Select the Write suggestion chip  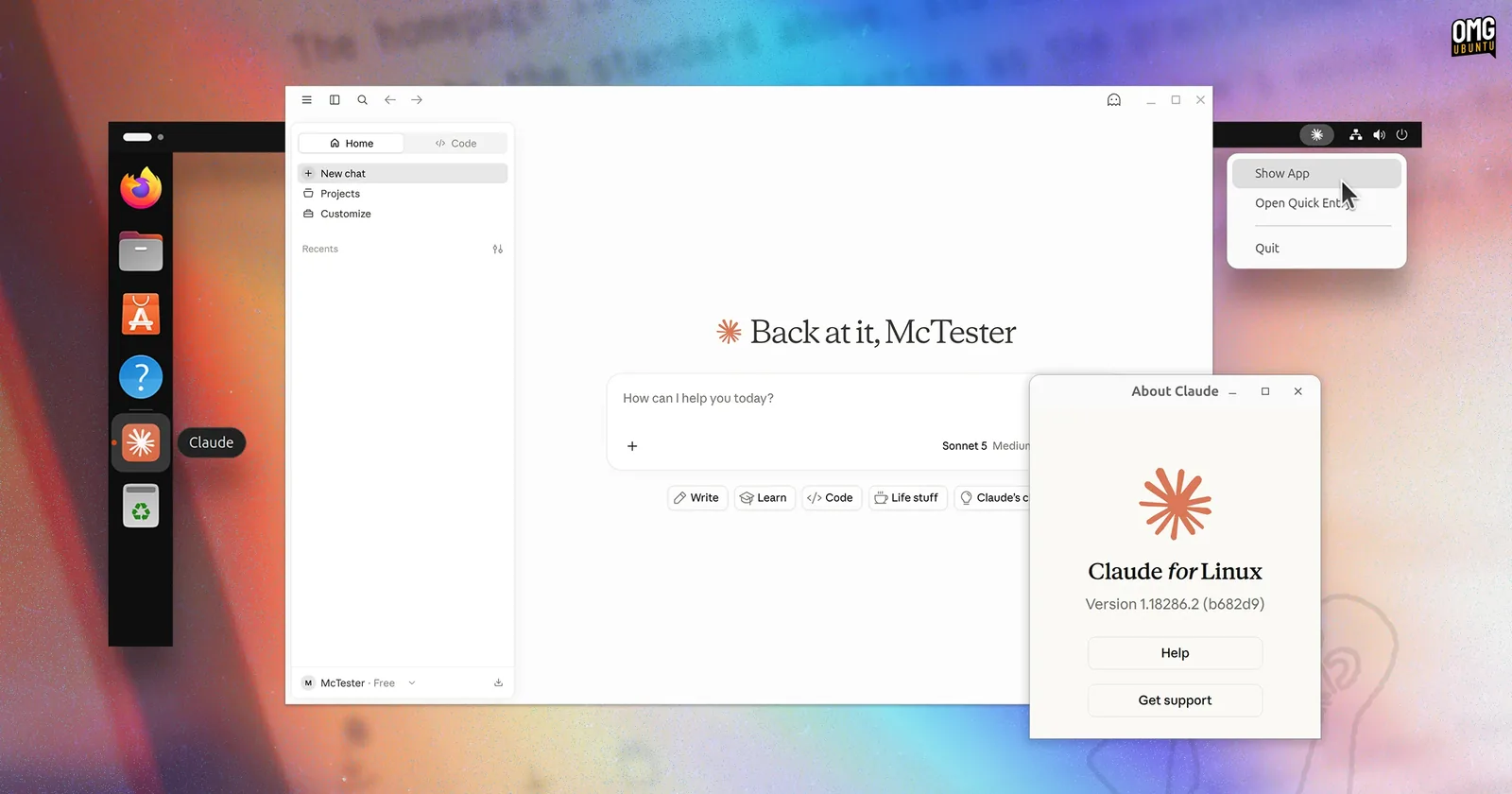[x=697, y=497]
